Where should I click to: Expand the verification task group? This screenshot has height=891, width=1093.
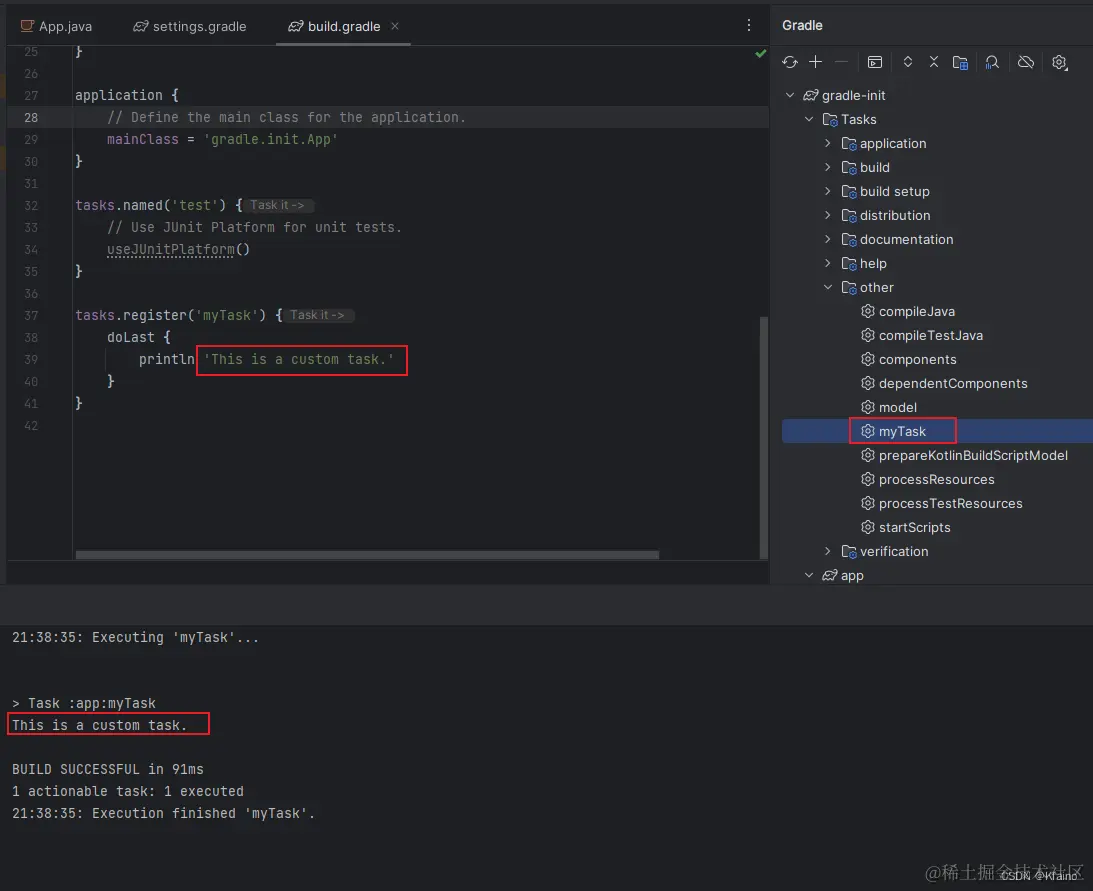click(x=827, y=551)
